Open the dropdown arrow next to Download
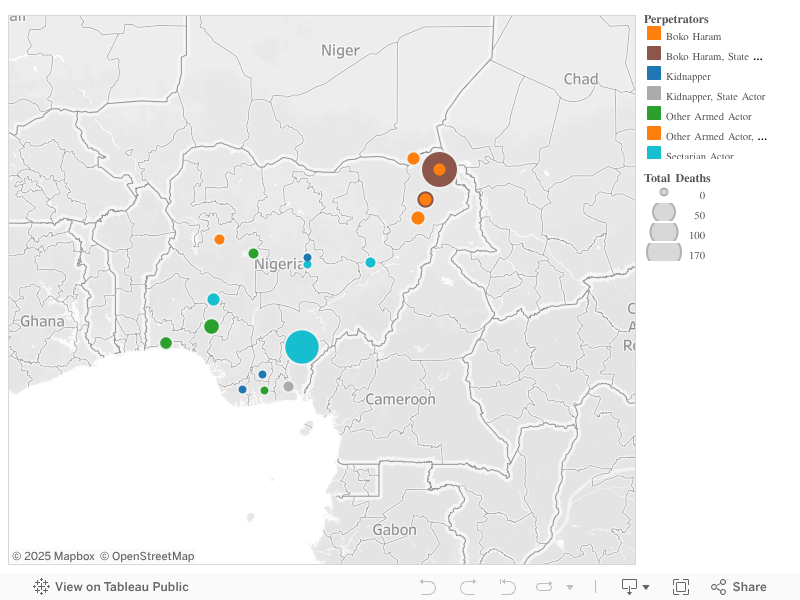Image resolution: width=800 pixels, height=600 pixels. (646, 586)
